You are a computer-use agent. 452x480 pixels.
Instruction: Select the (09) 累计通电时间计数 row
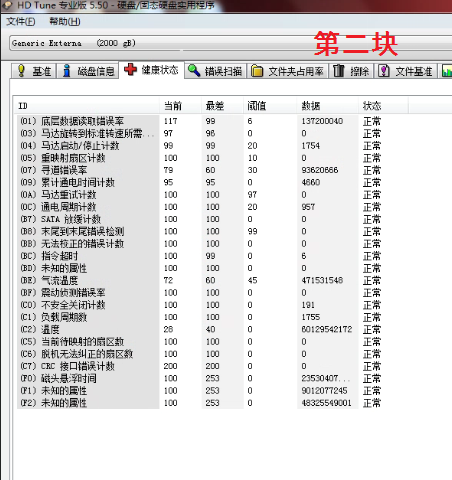pos(200,182)
